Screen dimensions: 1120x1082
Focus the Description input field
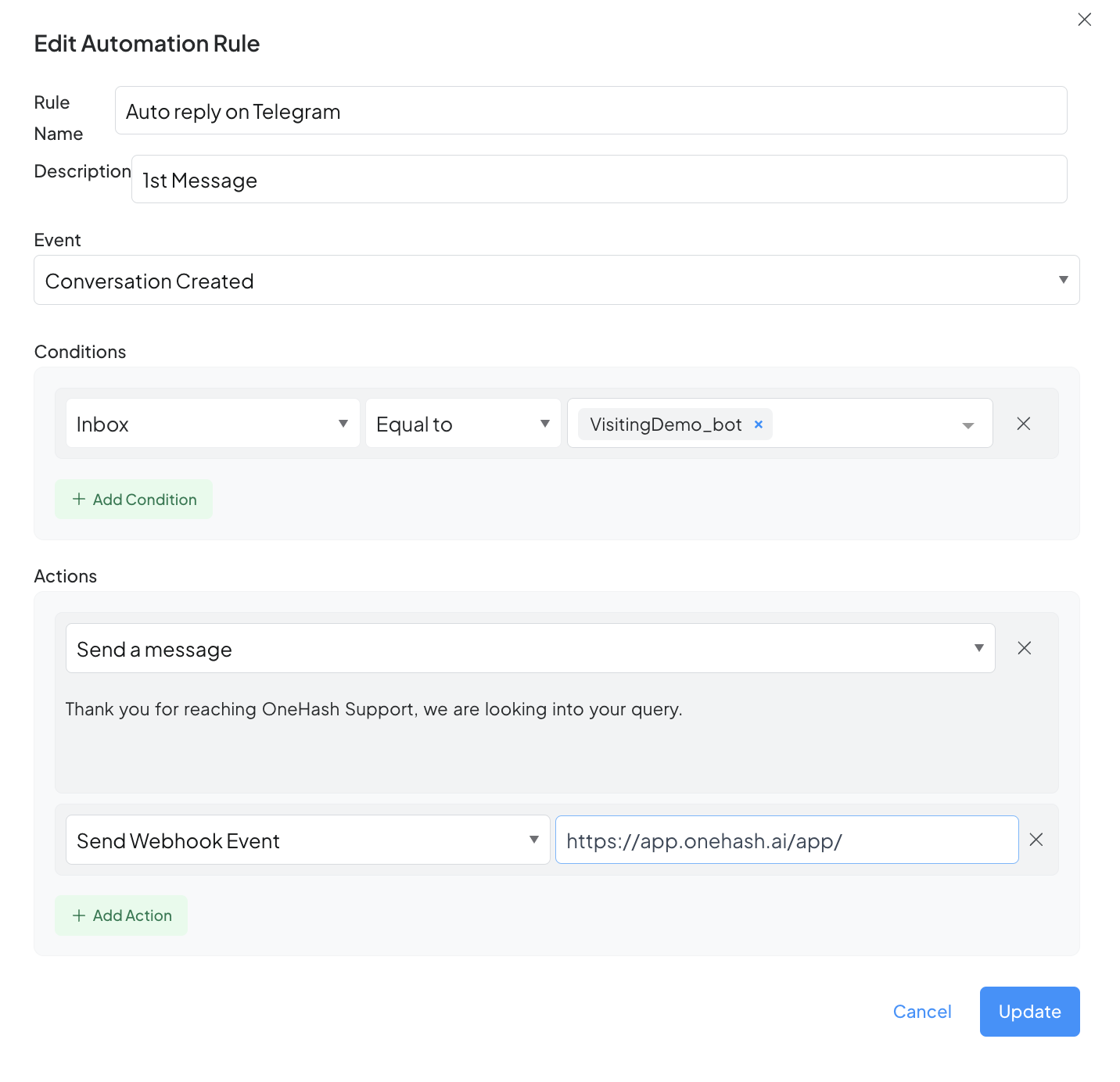point(598,180)
